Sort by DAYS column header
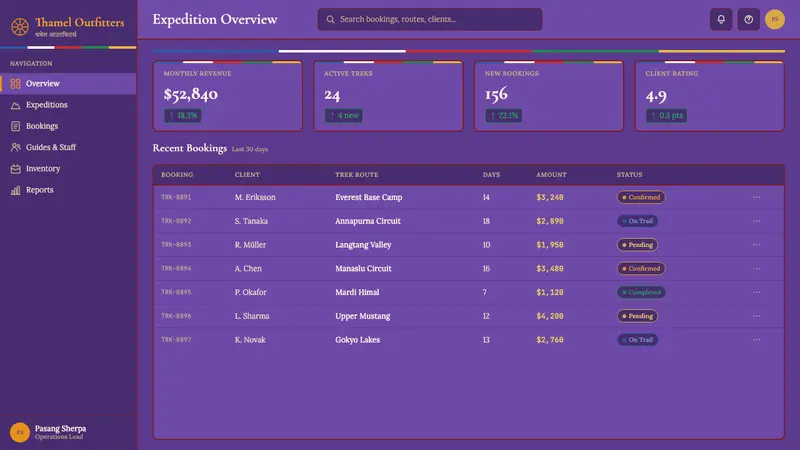 point(491,174)
